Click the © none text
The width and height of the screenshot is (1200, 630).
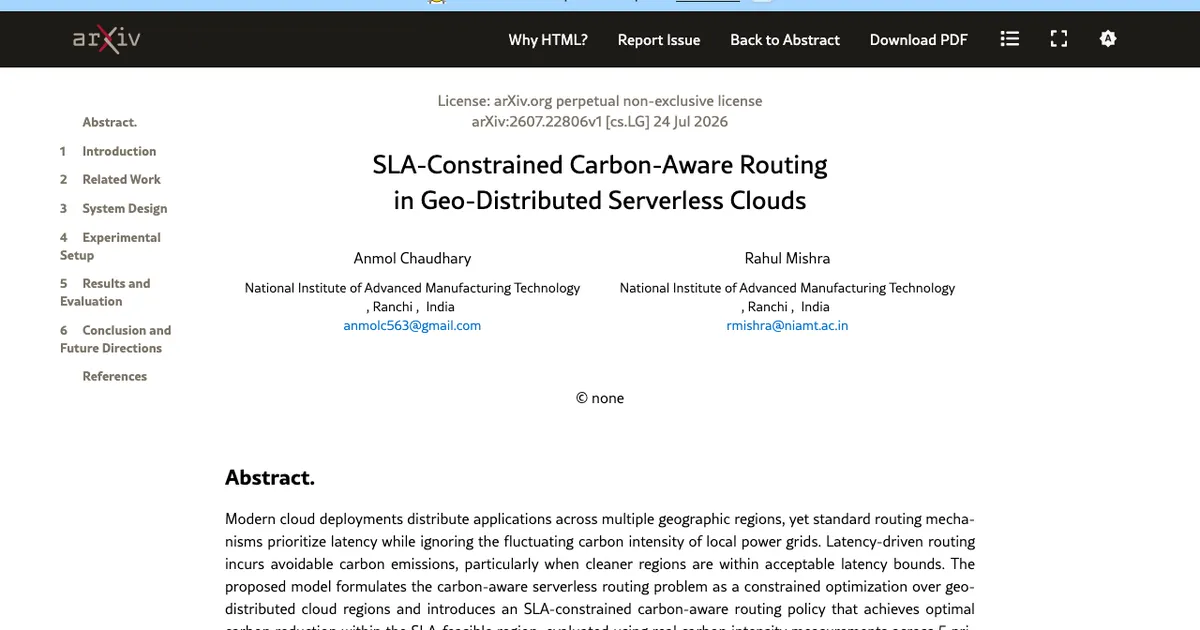[x=600, y=398]
